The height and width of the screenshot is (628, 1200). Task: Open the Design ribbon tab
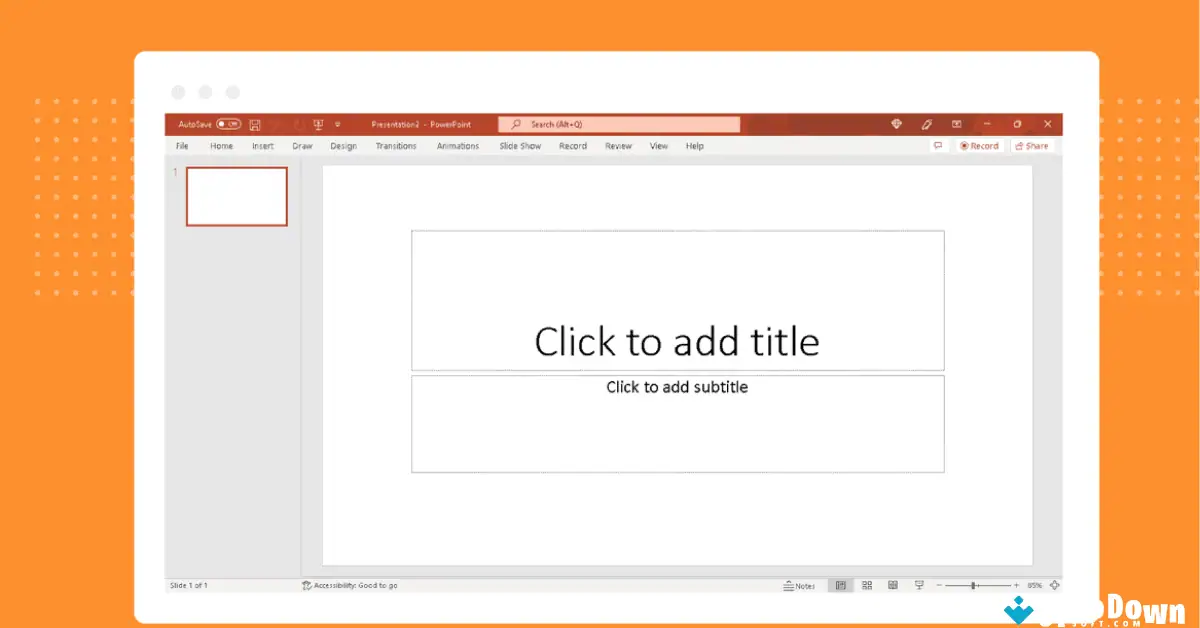[343, 146]
